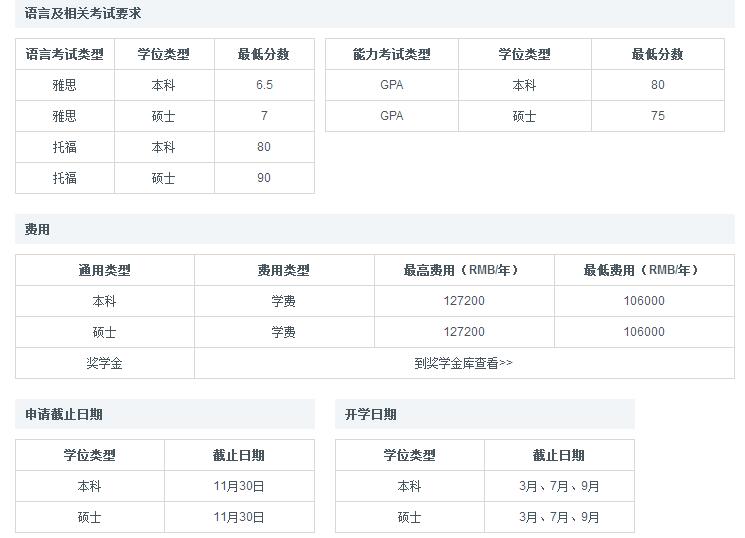Select the 申请截止日期 section heading
The height and width of the screenshot is (538, 745).
point(64,414)
